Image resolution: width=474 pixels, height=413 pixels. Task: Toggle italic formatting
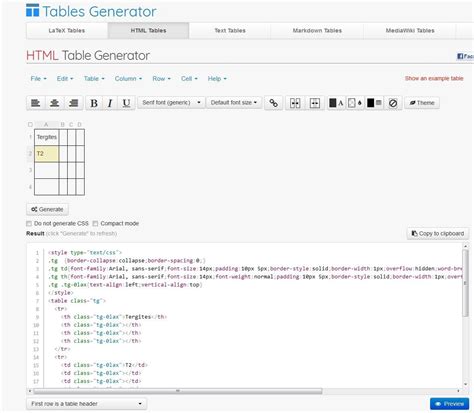[110, 103]
